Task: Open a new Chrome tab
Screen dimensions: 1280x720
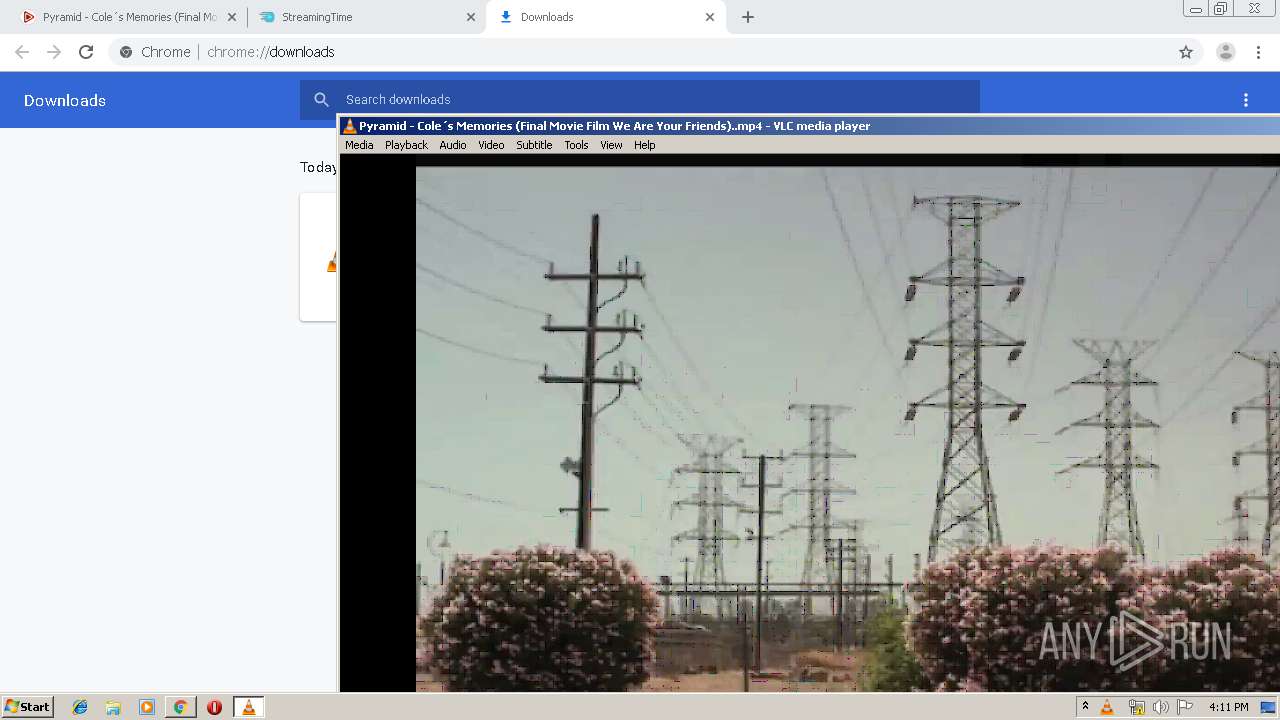Action: point(748,17)
